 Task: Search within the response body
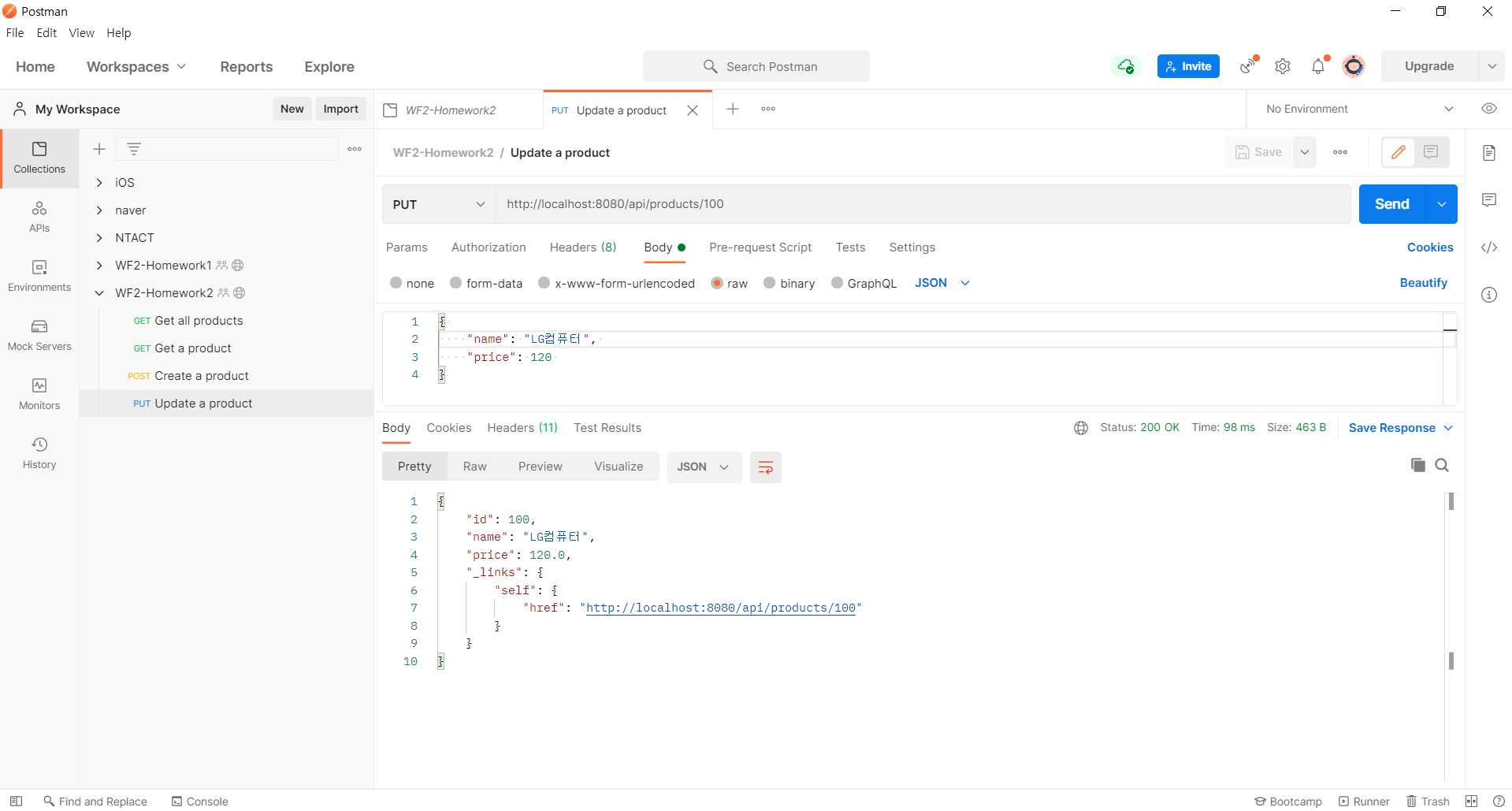(1442, 465)
